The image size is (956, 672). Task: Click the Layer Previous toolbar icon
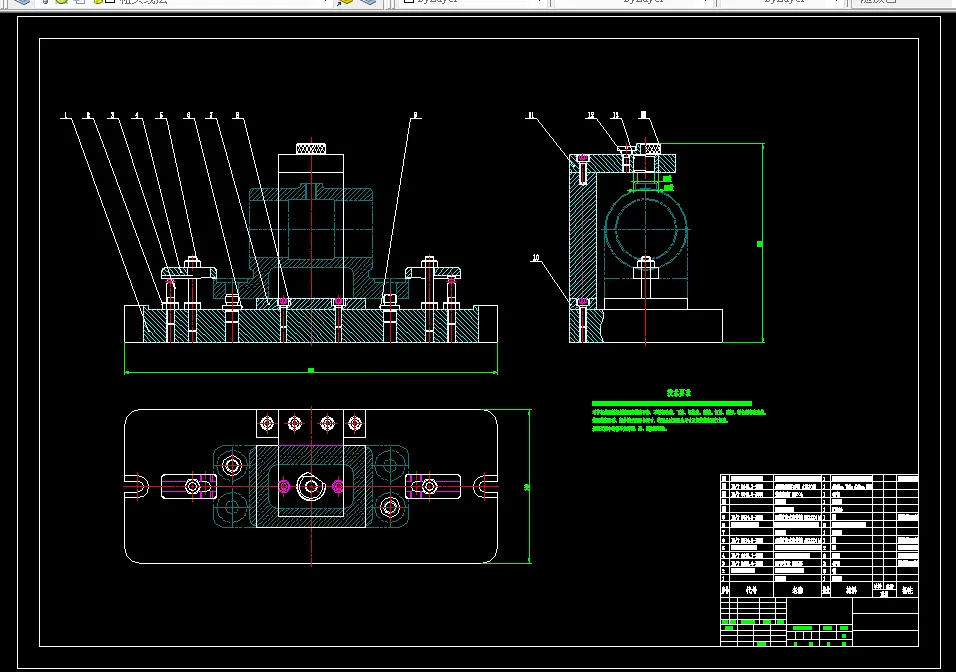368,2
